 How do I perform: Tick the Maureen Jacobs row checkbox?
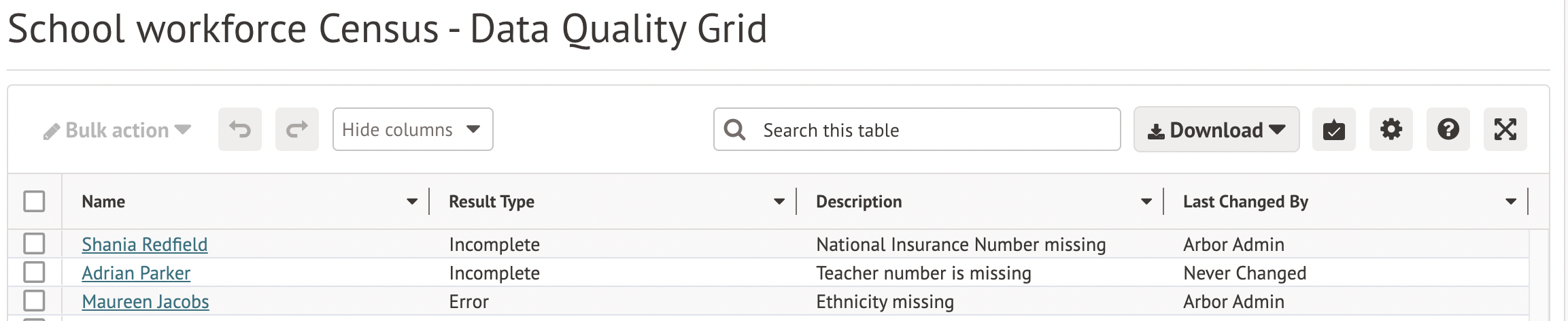(x=34, y=301)
